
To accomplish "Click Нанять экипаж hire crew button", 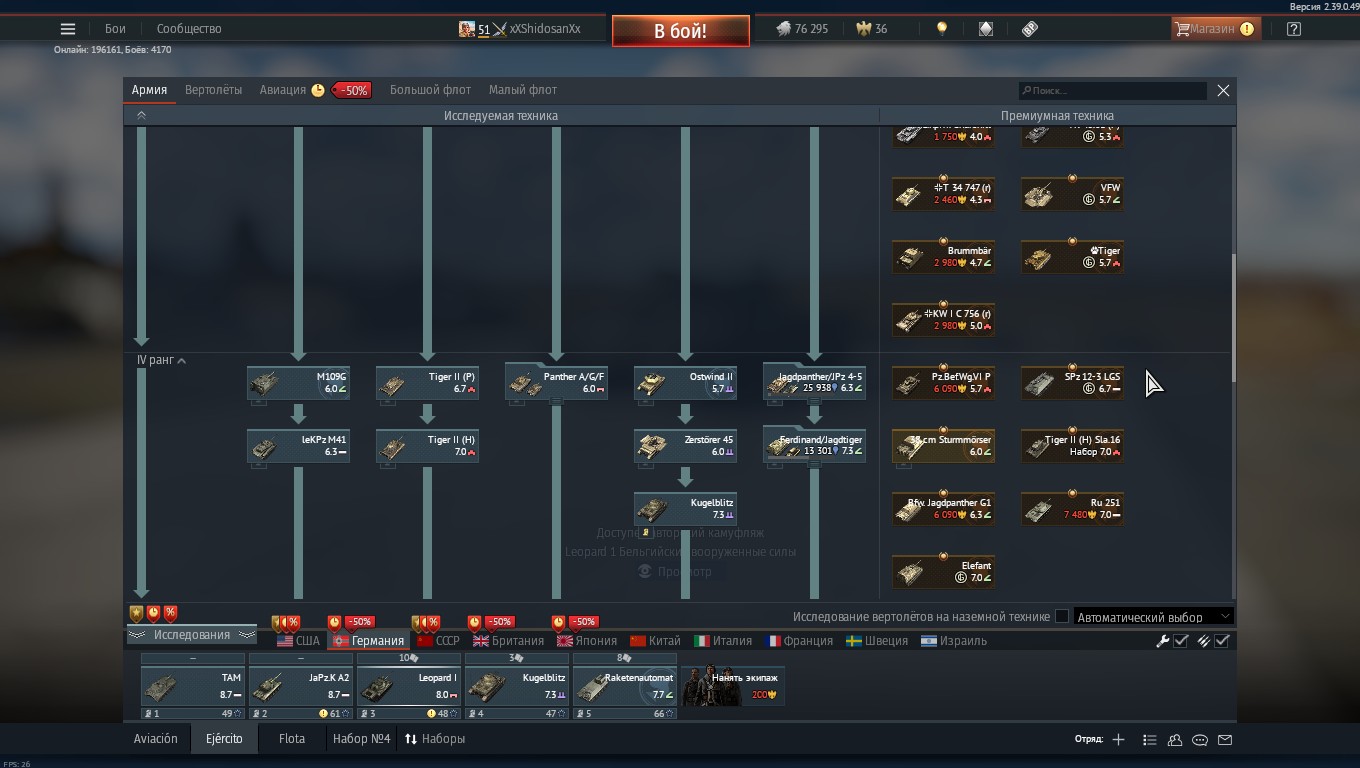I will 733,686.
